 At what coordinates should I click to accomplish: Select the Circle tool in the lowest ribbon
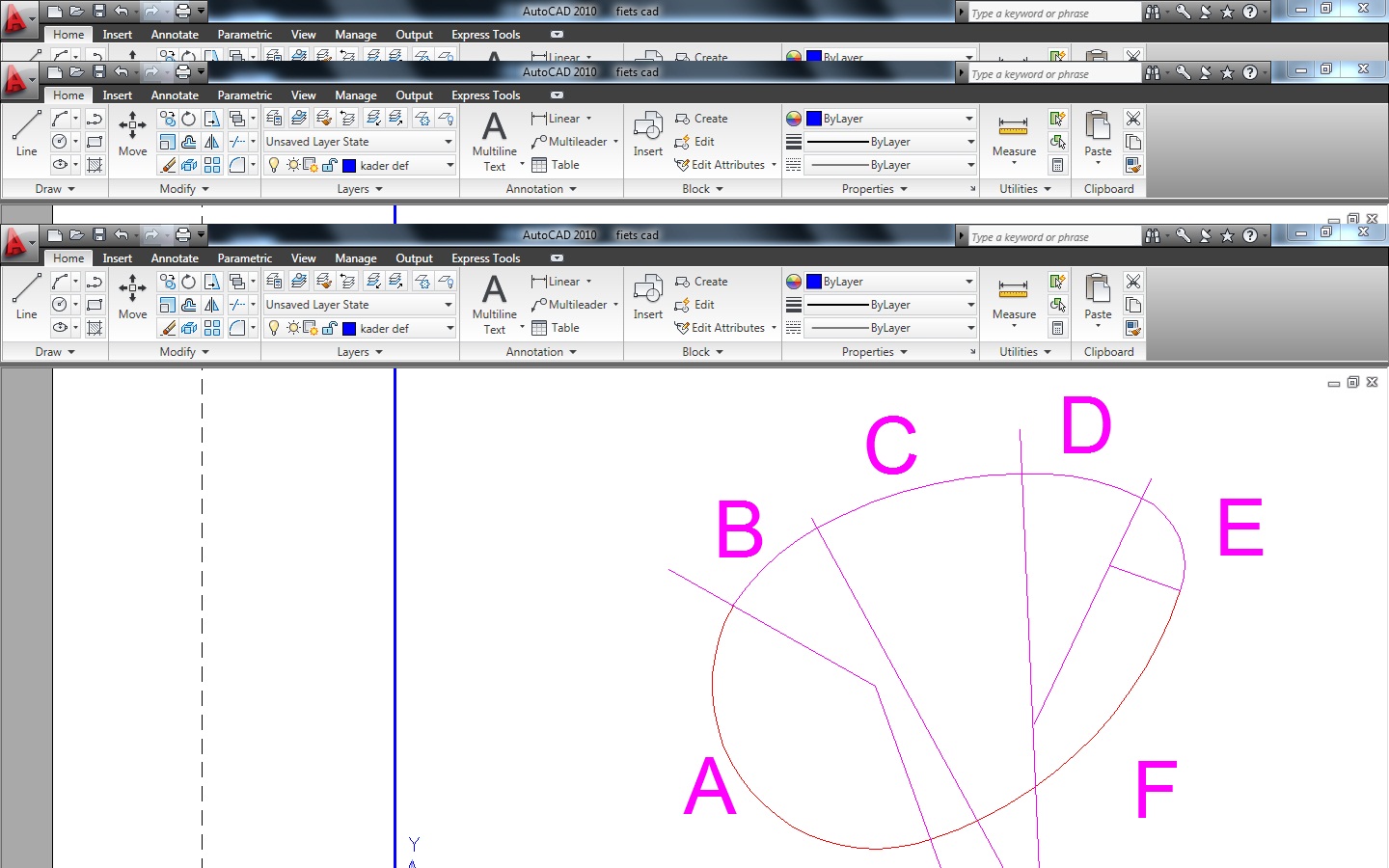click(60, 304)
